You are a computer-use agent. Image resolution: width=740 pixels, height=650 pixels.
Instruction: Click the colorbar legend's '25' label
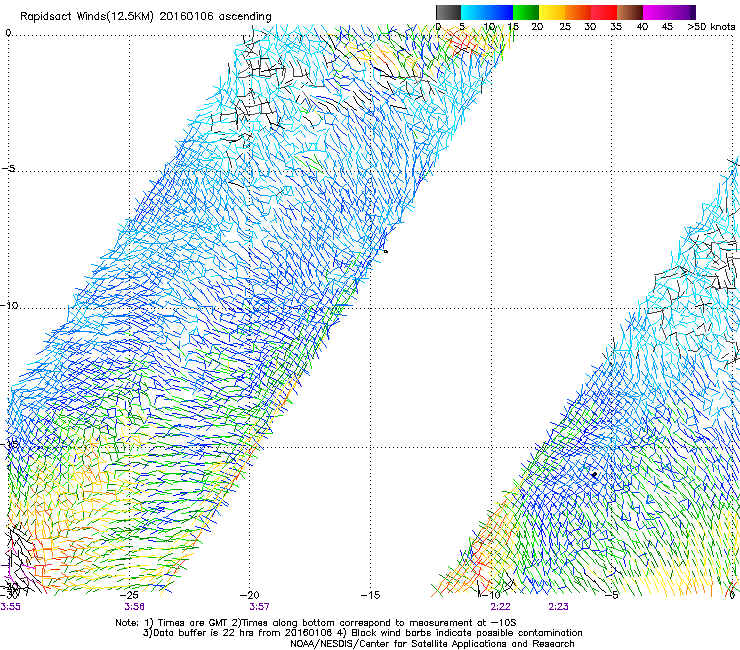pos(564,27)
